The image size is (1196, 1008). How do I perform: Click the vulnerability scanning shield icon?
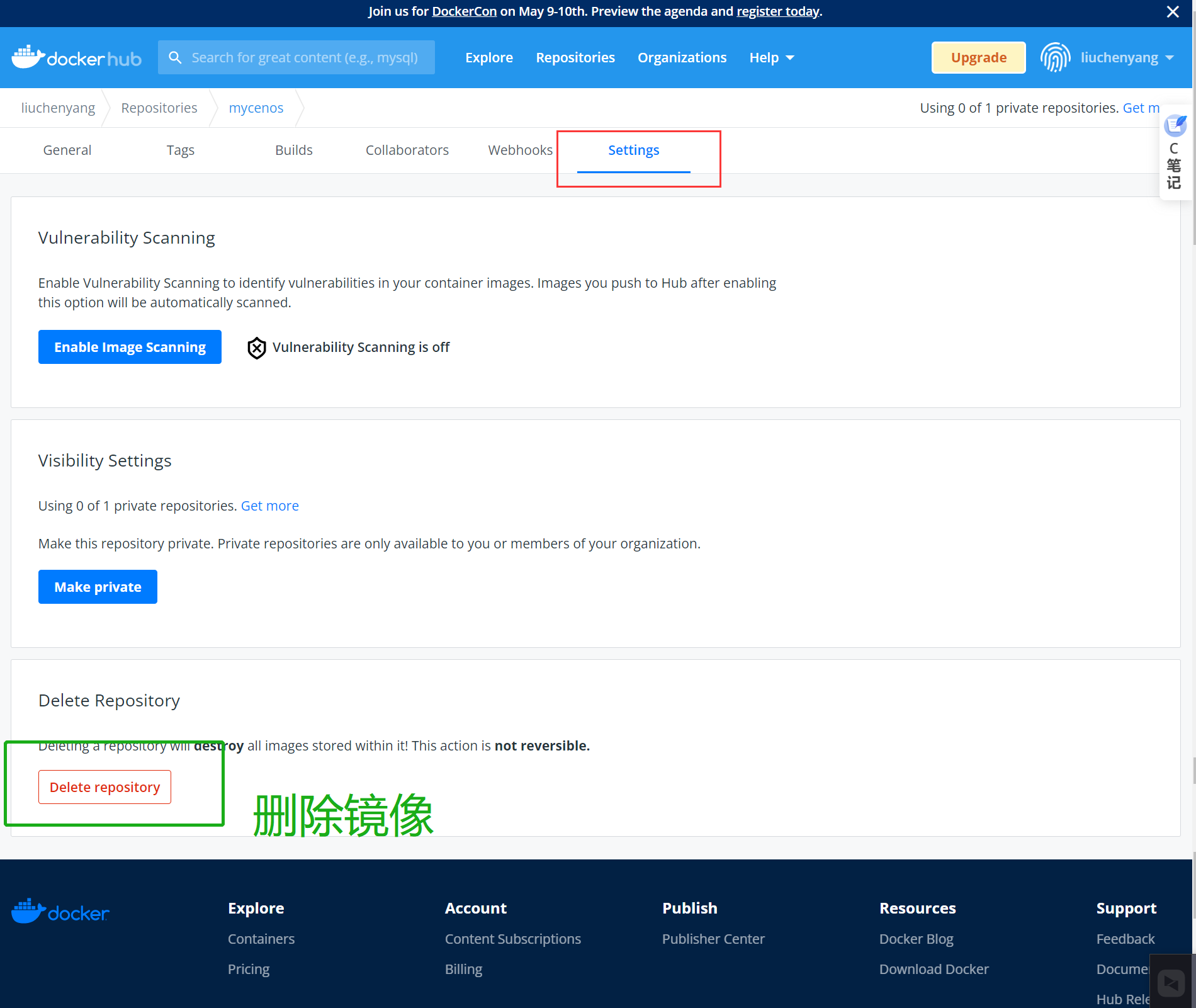[256, 348]
